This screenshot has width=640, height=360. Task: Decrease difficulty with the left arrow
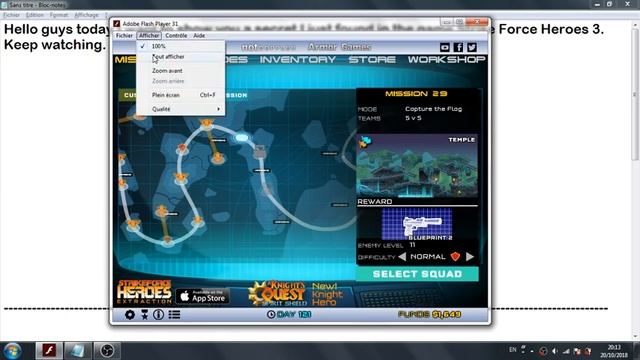[x=402, y=256]
